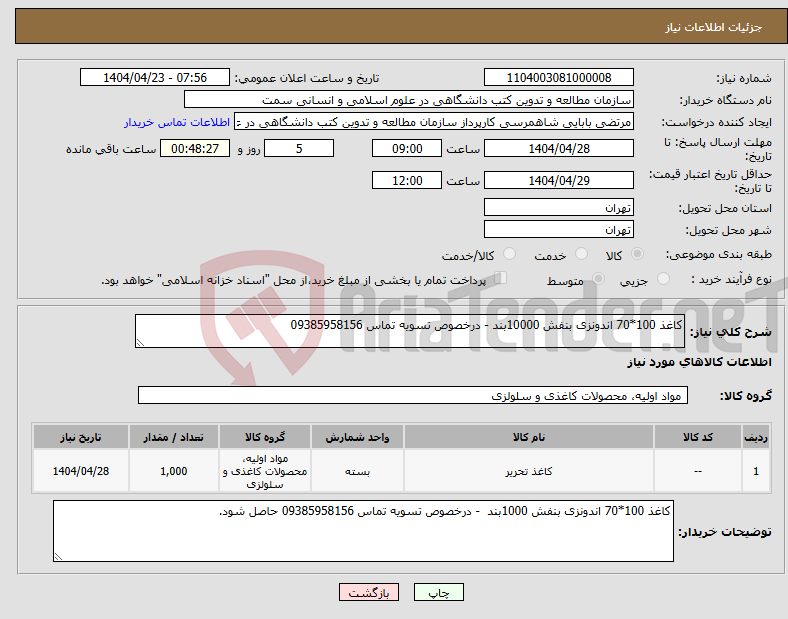Click the بسته unit cell
Viewport: 788px width, 619px height.
(357, 471)
